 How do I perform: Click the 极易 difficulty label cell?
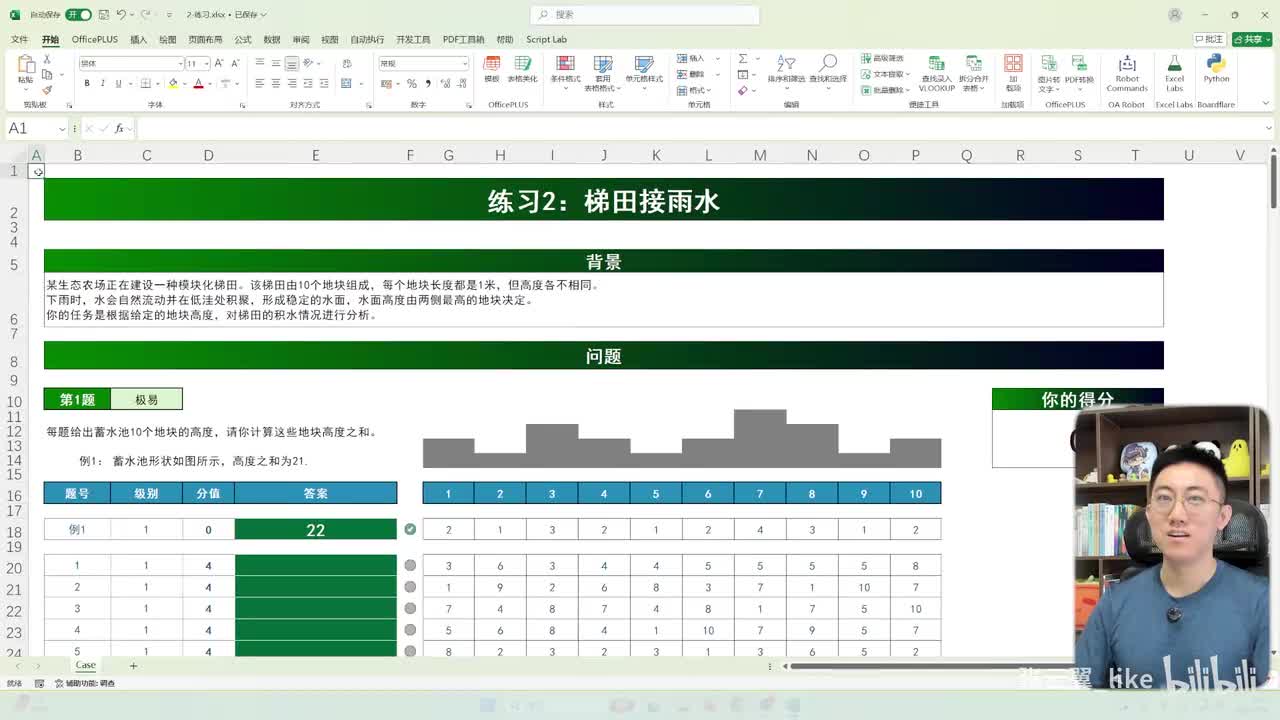(146, 399)
